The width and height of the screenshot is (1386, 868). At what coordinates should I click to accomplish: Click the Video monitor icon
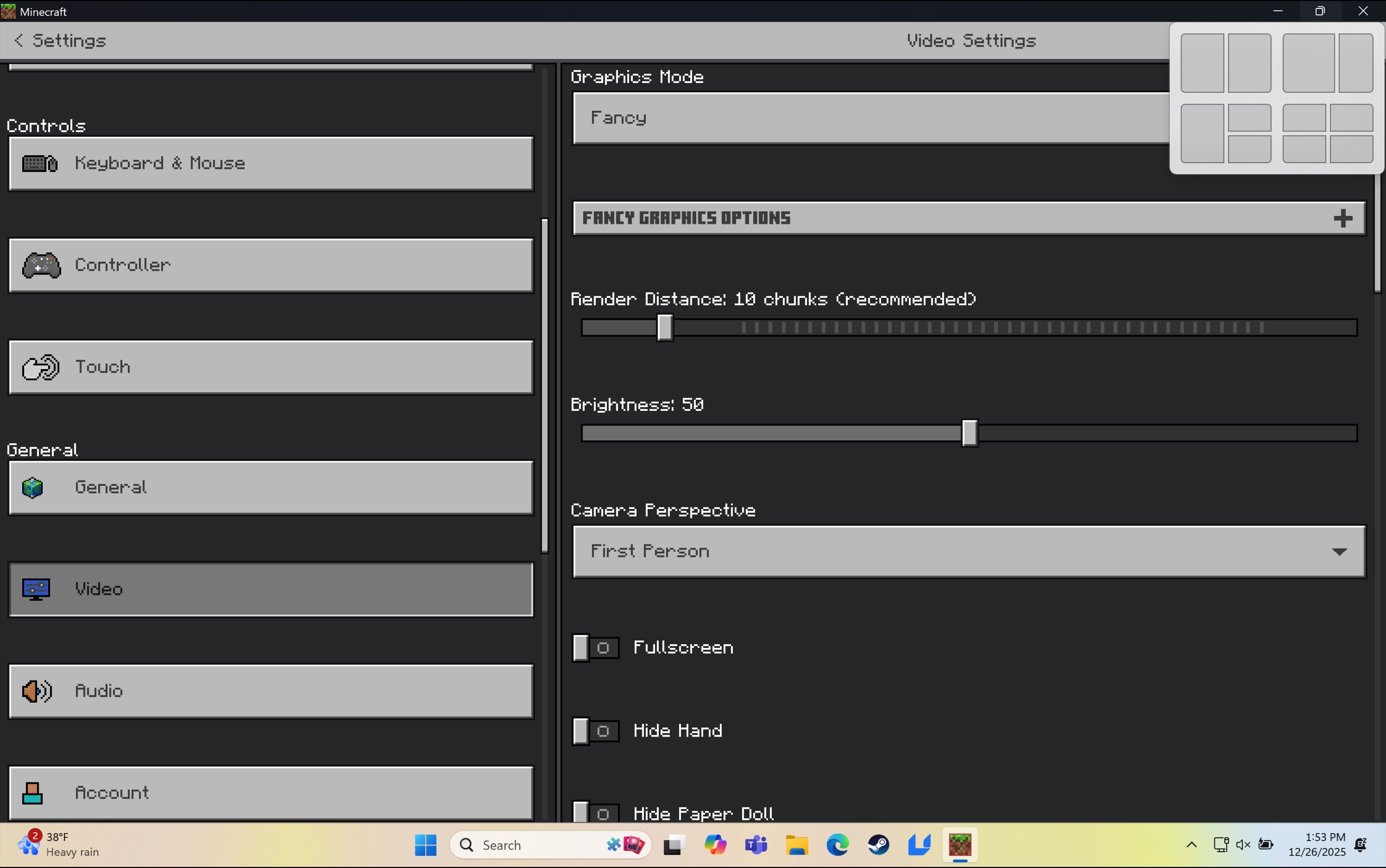(x=35, y=589)
